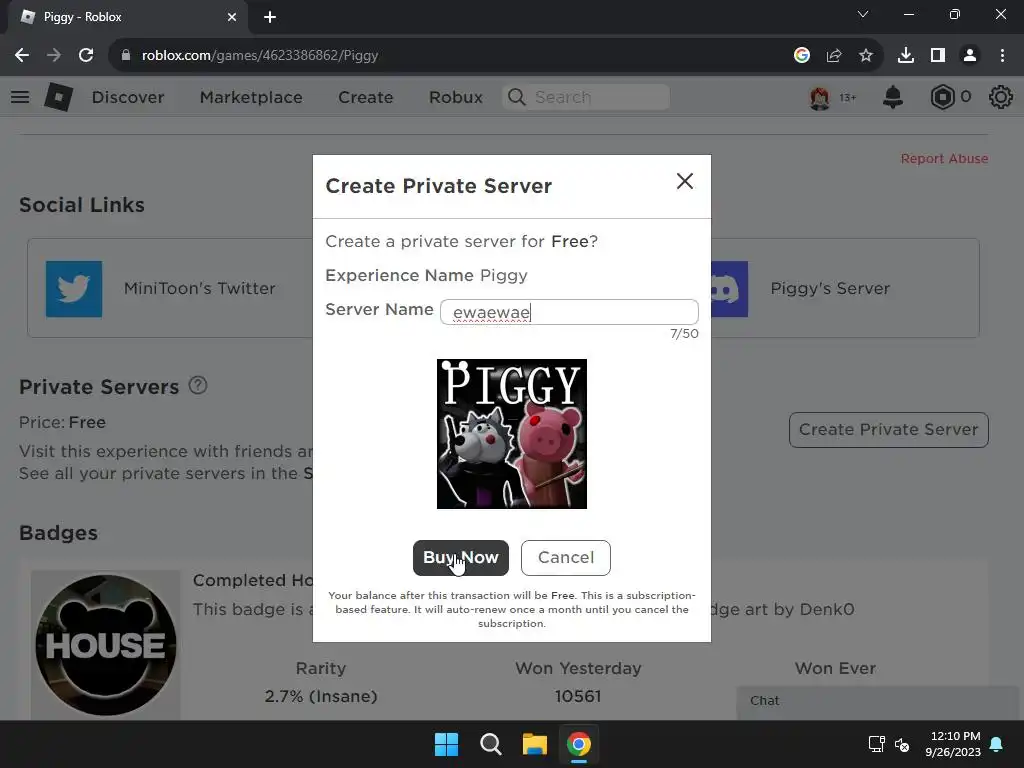Viewport: 1024px width, 768px height.
Task: Go forward in the browser
Action: pyautogui.click(x=54, y=56)
